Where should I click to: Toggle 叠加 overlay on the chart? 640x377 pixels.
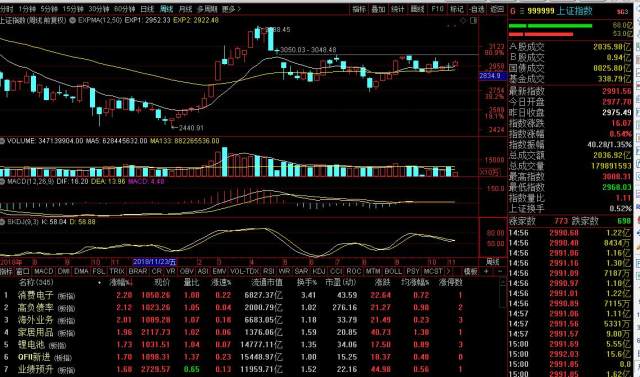pyautogui.click(x=378, y=9)
